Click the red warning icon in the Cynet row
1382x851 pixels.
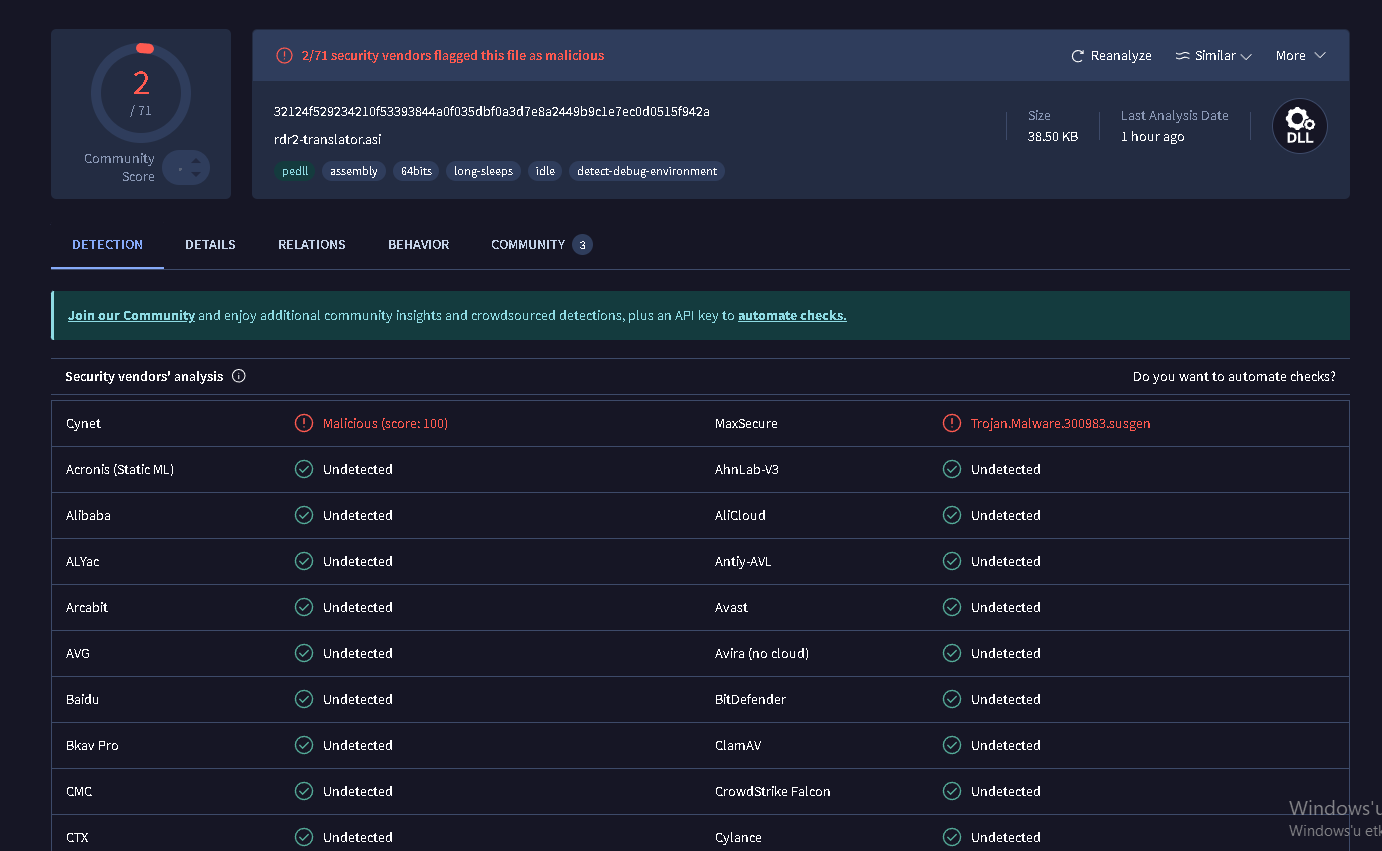point(304,423)
